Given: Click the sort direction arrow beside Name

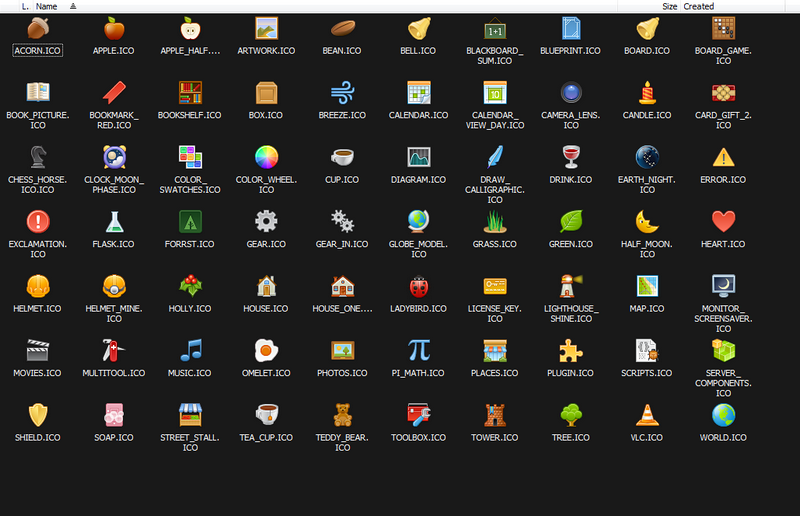Looking at the screenshot, I should coord(73,6).
